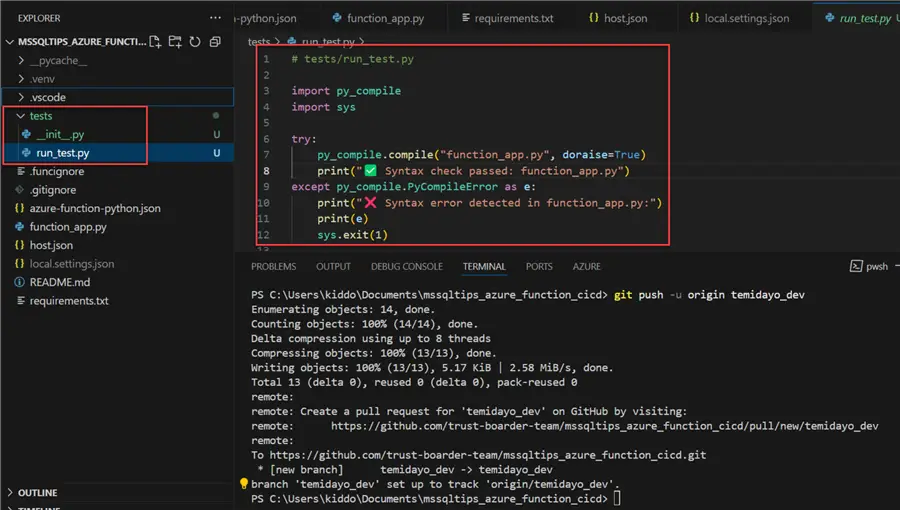
Task: Click the info icon beside README.md
Action: (20, 282)
